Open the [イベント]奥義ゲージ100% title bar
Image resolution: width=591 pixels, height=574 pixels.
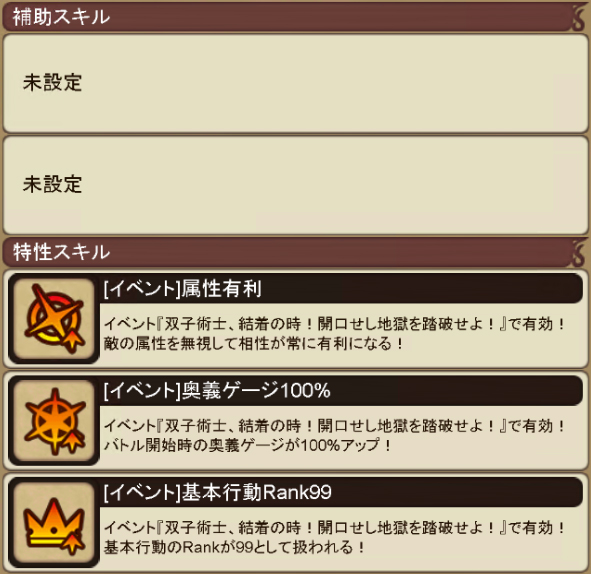(x=341, y=391)
